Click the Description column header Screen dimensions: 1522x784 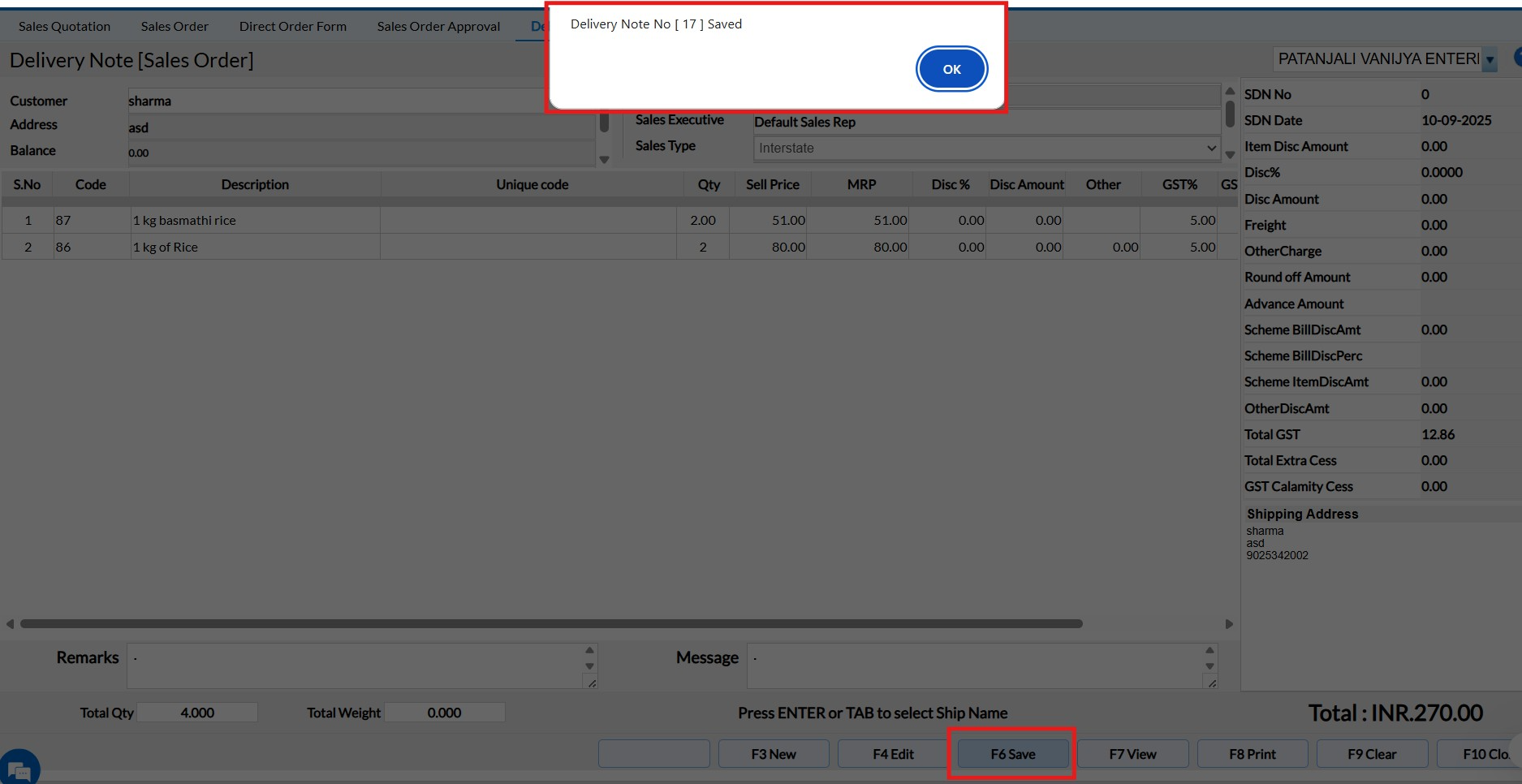pos(255,184)
